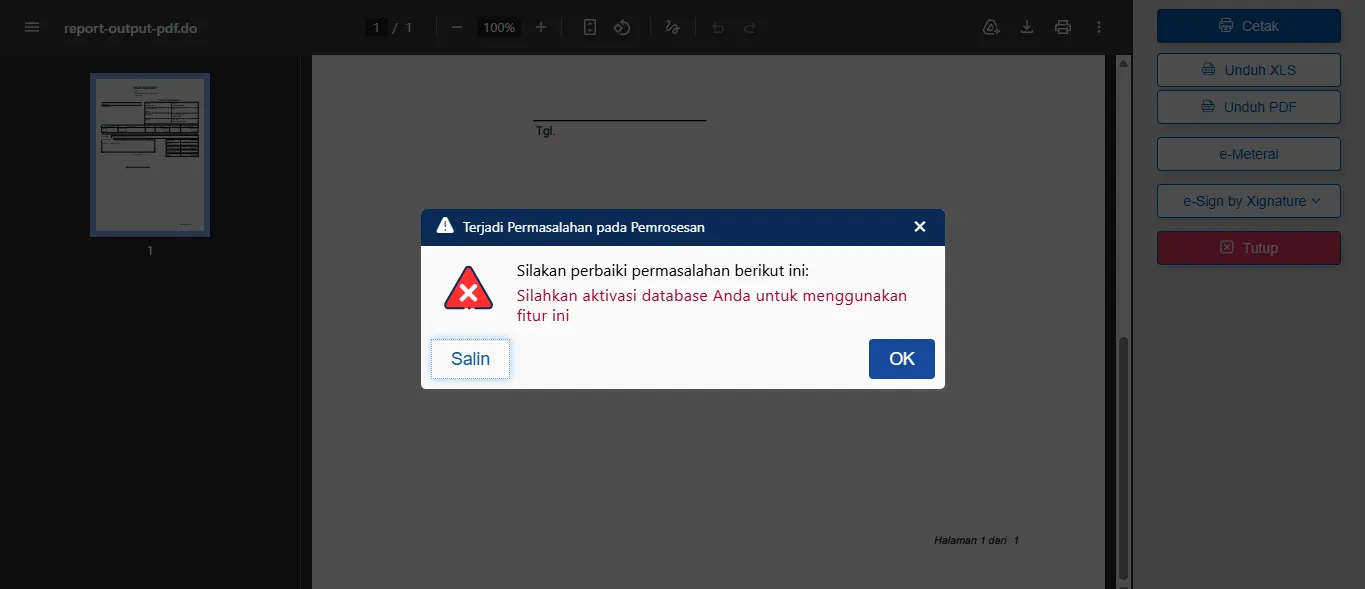This screenshot has height=589, width=1365.
Task: Download the PDF using toolbar icon
Action: [x=1027, y=27]
